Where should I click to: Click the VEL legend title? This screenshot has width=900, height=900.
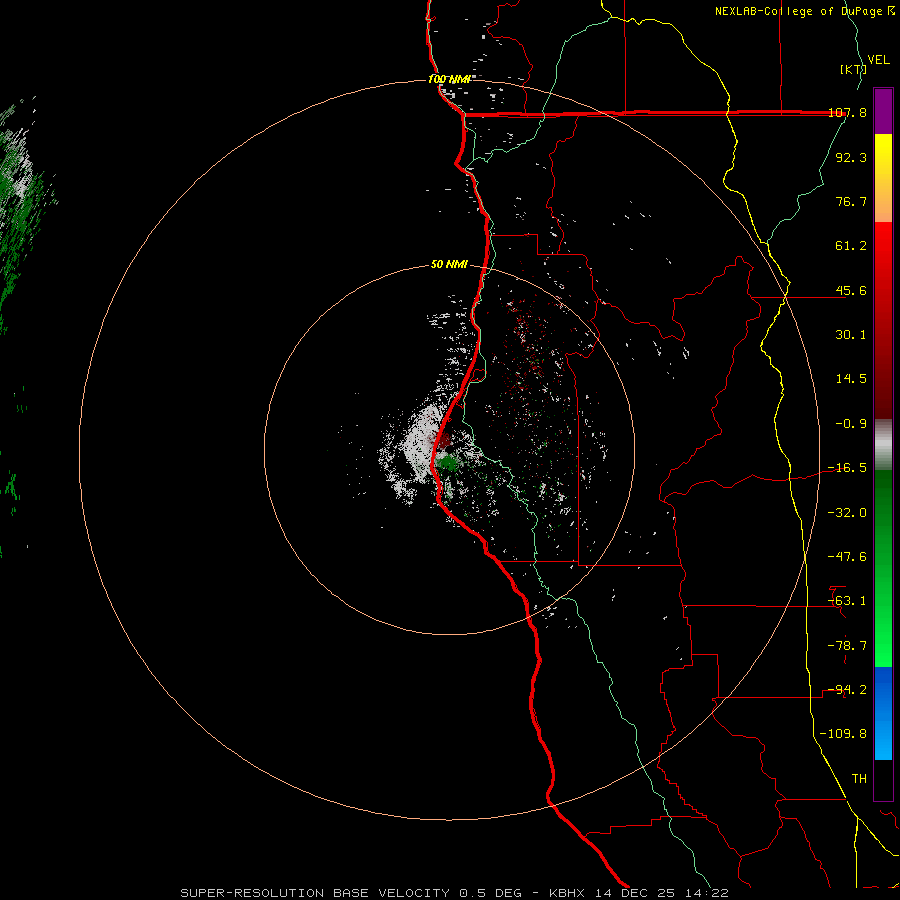pos(879,60)
